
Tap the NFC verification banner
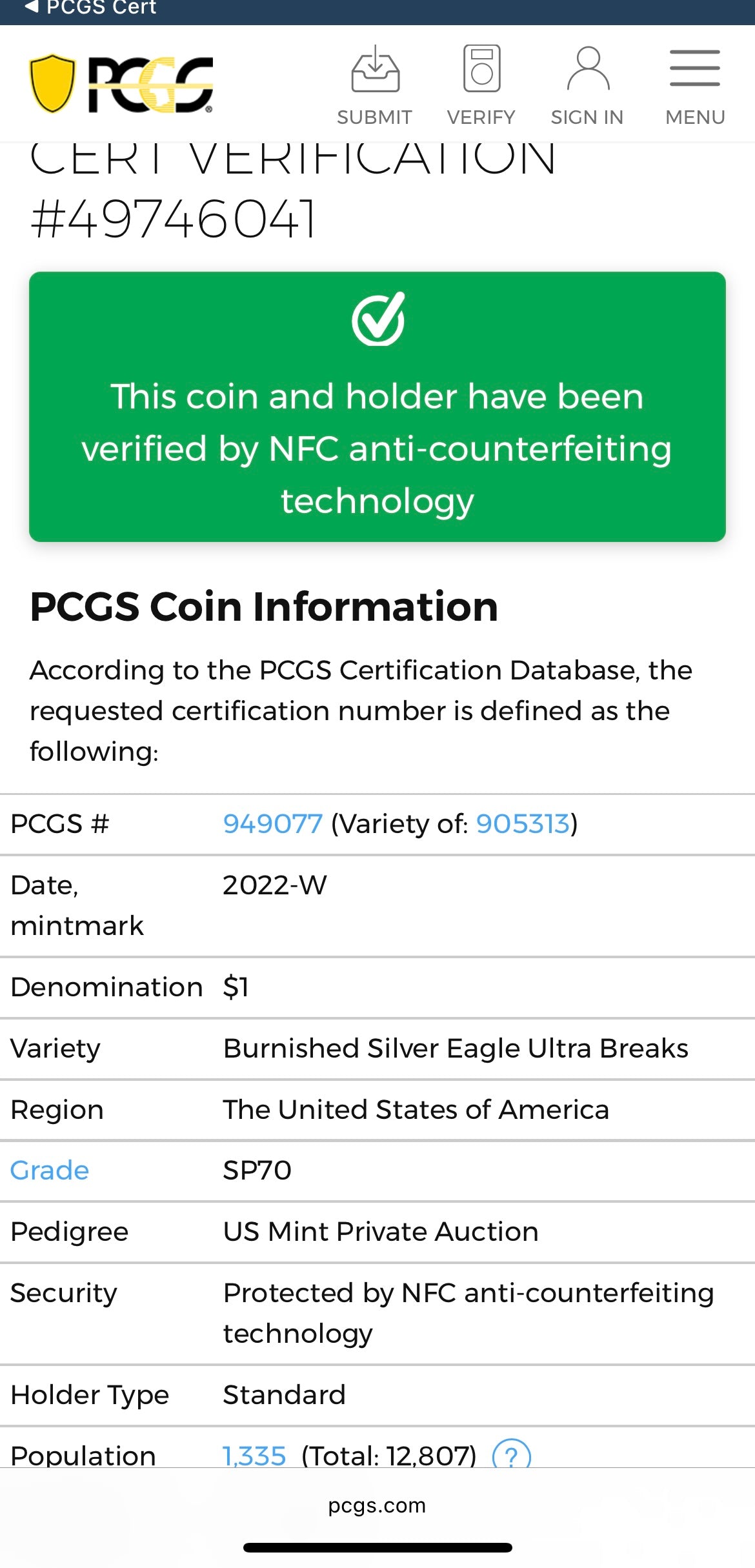(x=377, y=407)
